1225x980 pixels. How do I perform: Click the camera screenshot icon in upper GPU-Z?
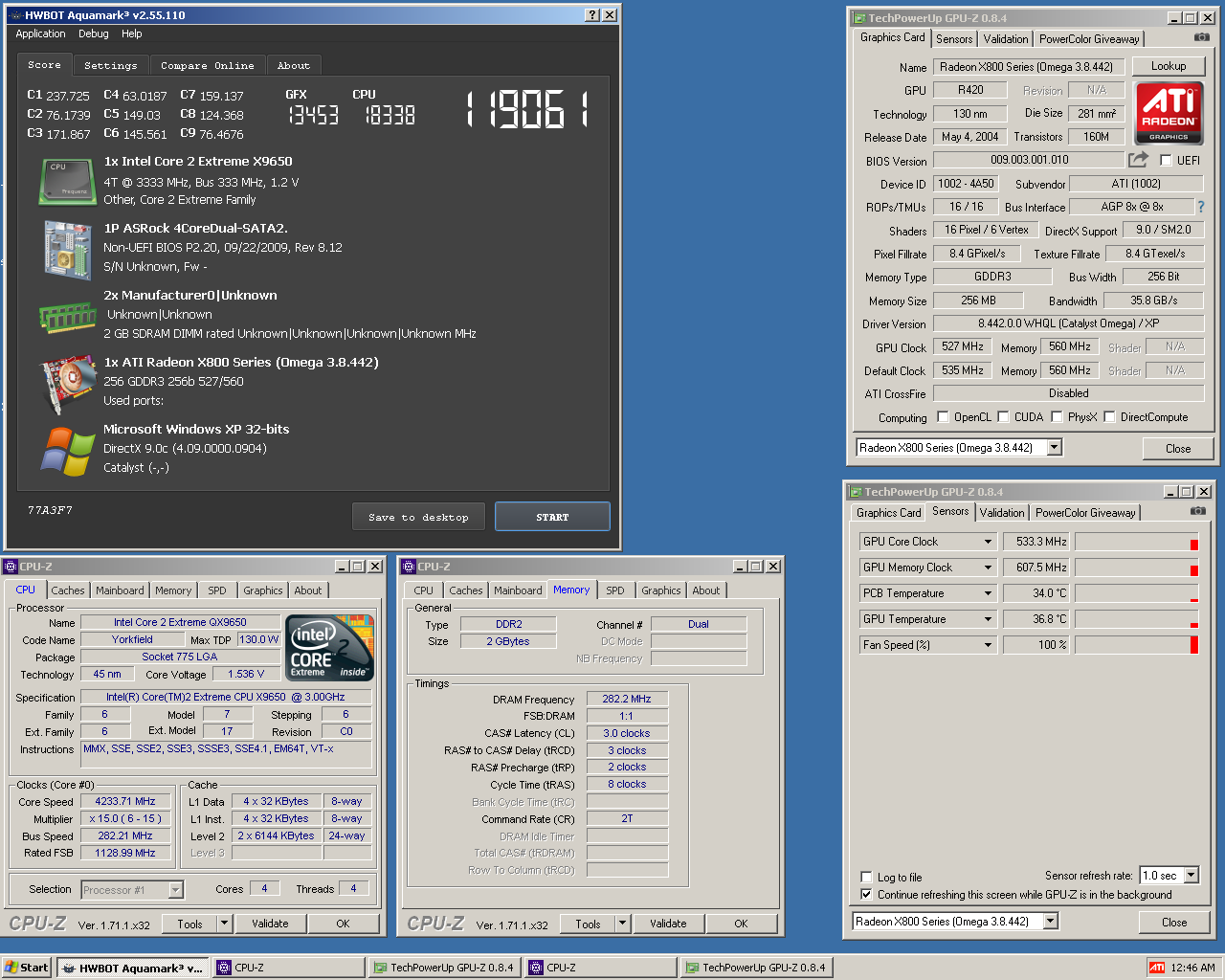1202,37
